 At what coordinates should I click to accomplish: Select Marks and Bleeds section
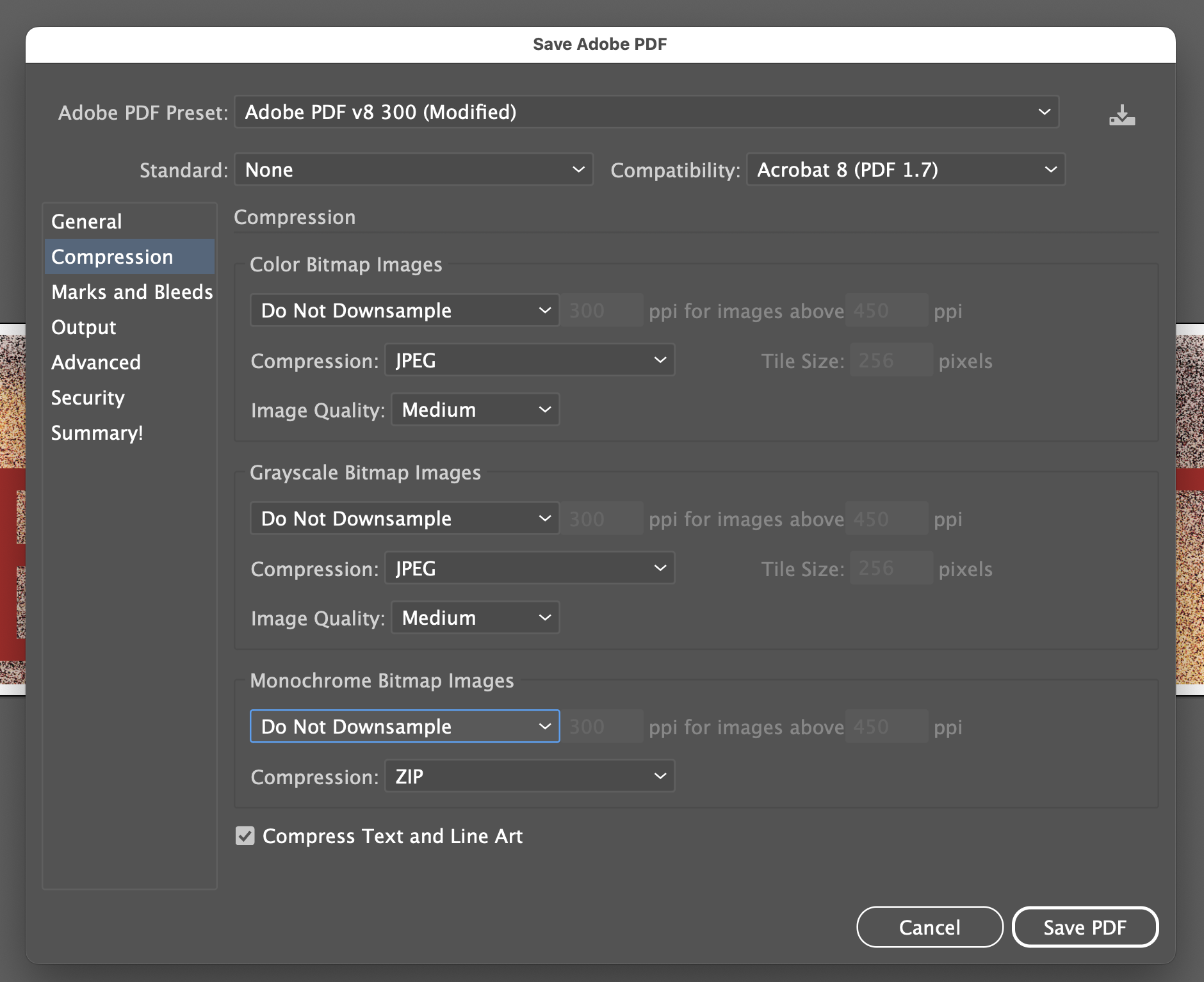pyautogui.click(x=132, y=292)
